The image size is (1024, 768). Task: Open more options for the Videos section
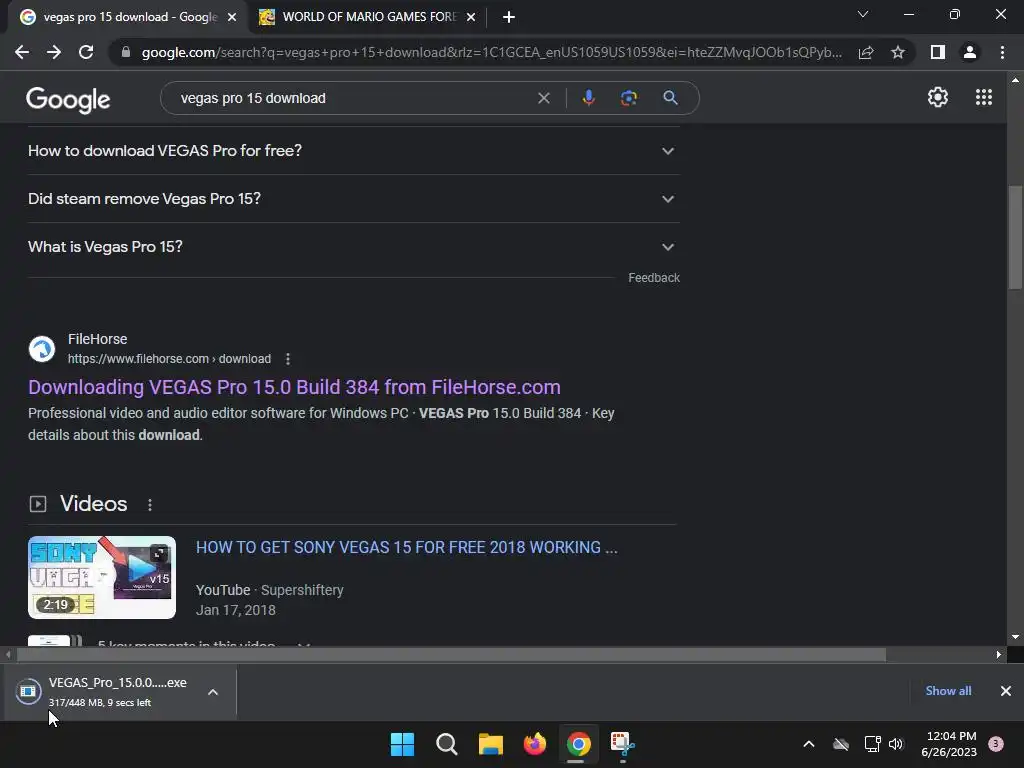tap(150, 505)
